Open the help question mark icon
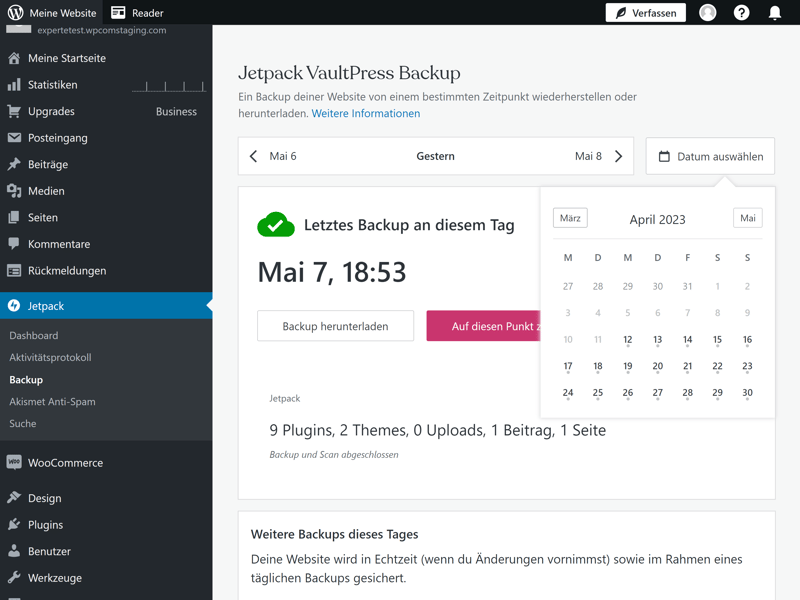The image size is (800, 600). tap(741, 13)
